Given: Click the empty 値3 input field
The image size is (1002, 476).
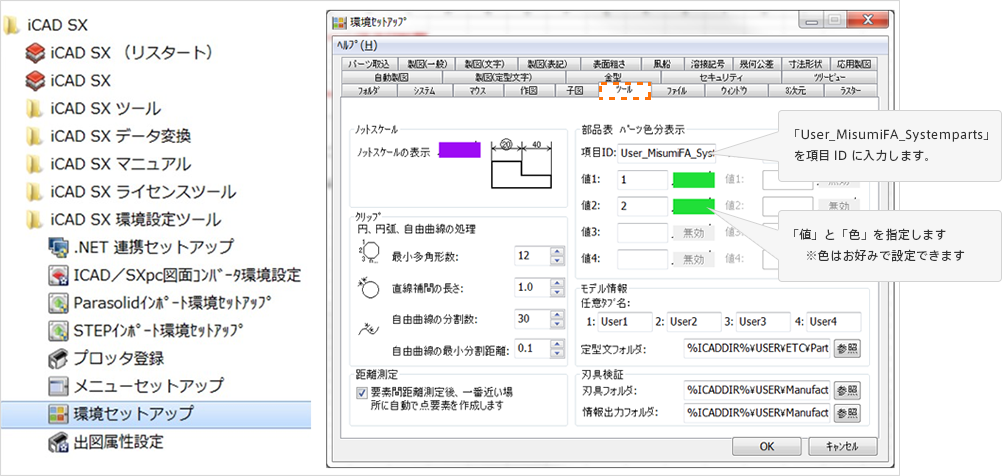Looking at the screenshot, I should pyautogui.click(x=643, y=233).
